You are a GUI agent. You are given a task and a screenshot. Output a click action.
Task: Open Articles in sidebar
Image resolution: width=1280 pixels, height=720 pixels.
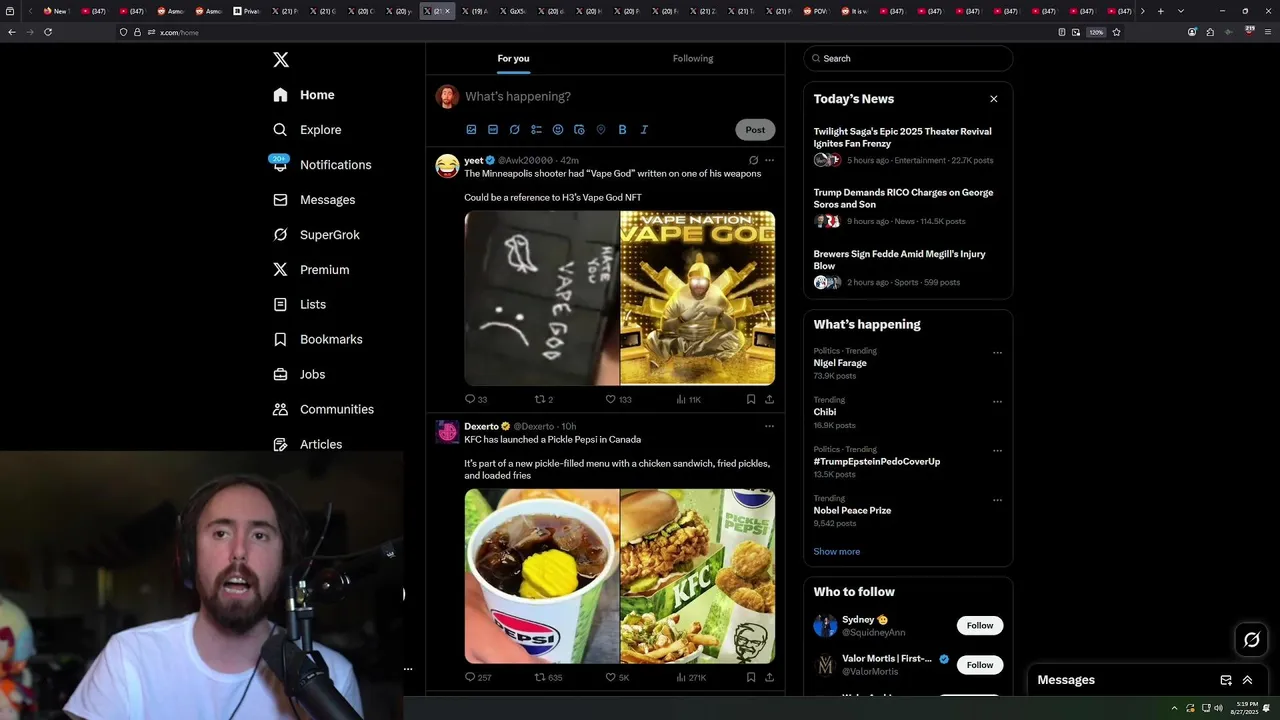pos(307,444)
